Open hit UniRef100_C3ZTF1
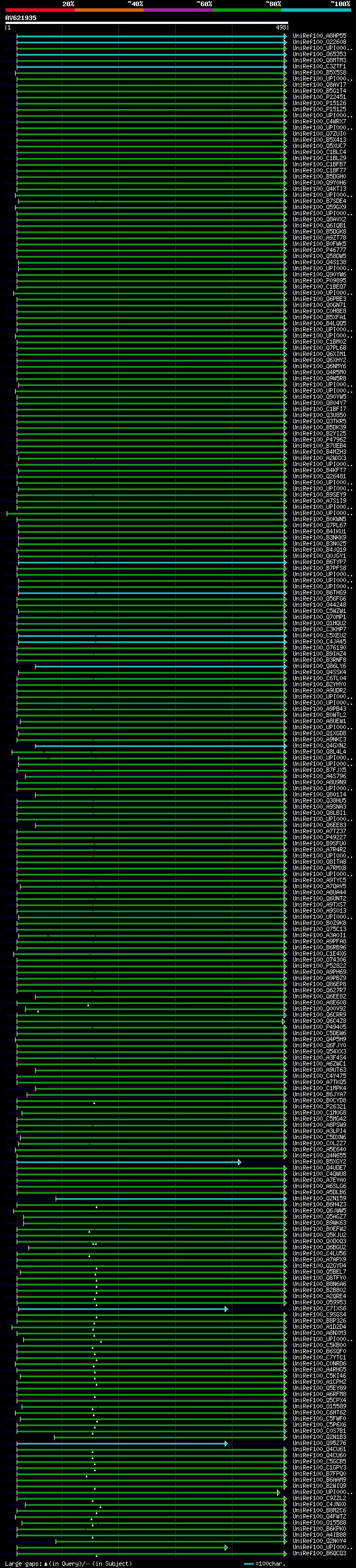This screenshot has height=1568, width=356. click(319, 66)
